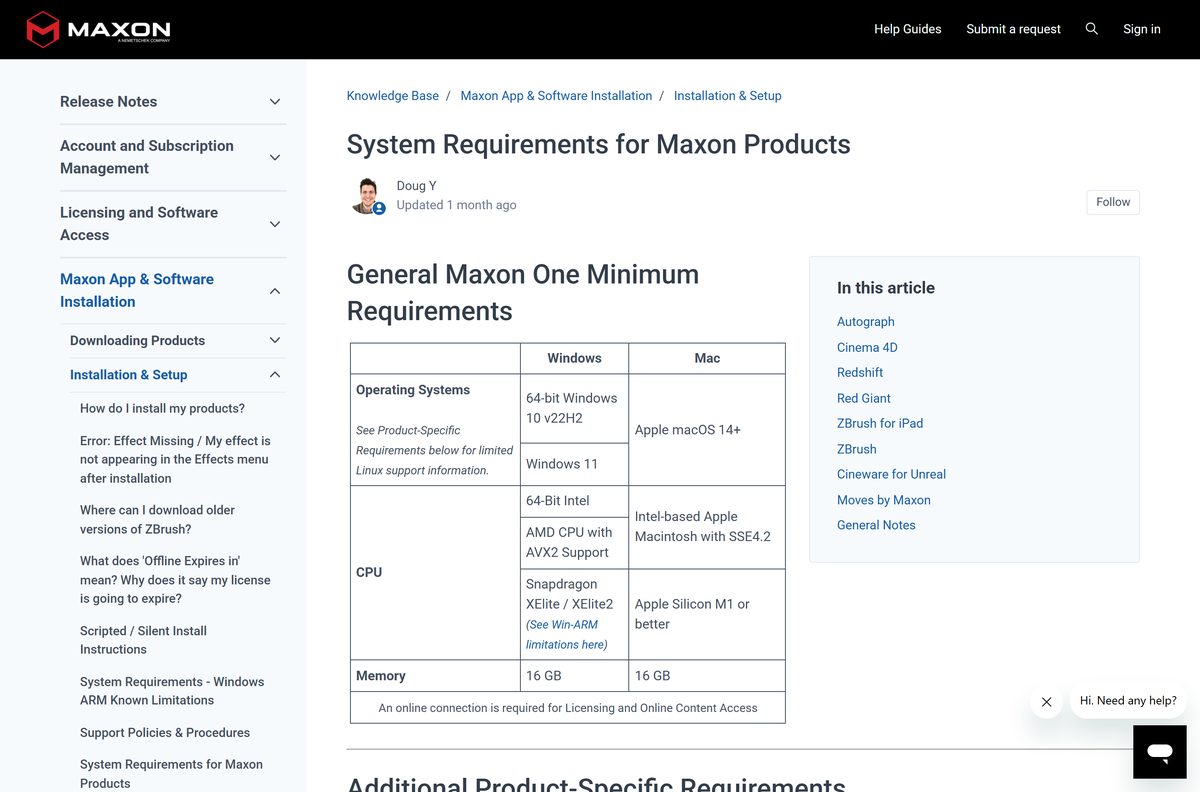Click the 'Apple Silicon M1 or better' cell
This screenshot has height=792, width=1200.
coord(707,614)
